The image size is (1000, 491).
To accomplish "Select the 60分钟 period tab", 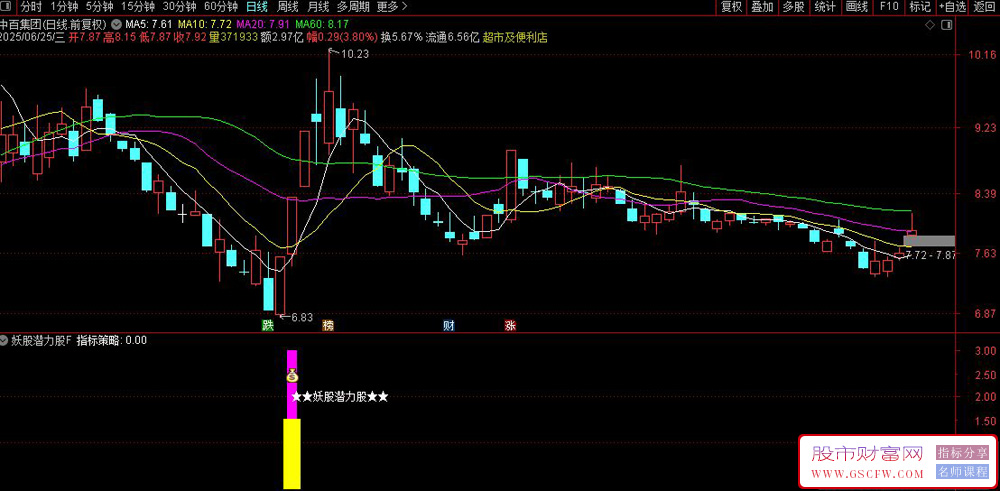I will (x=221, y=7).
